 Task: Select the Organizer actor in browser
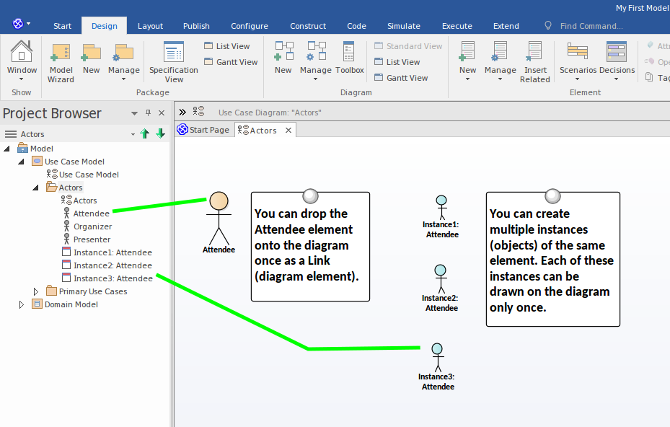92,226
